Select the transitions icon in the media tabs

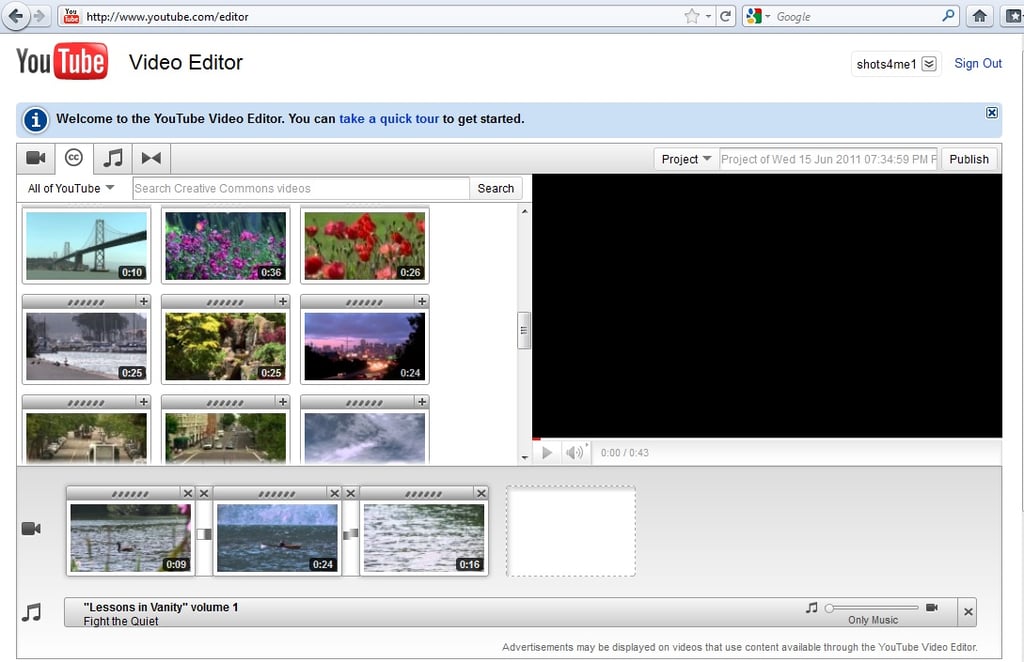[152, 157]
